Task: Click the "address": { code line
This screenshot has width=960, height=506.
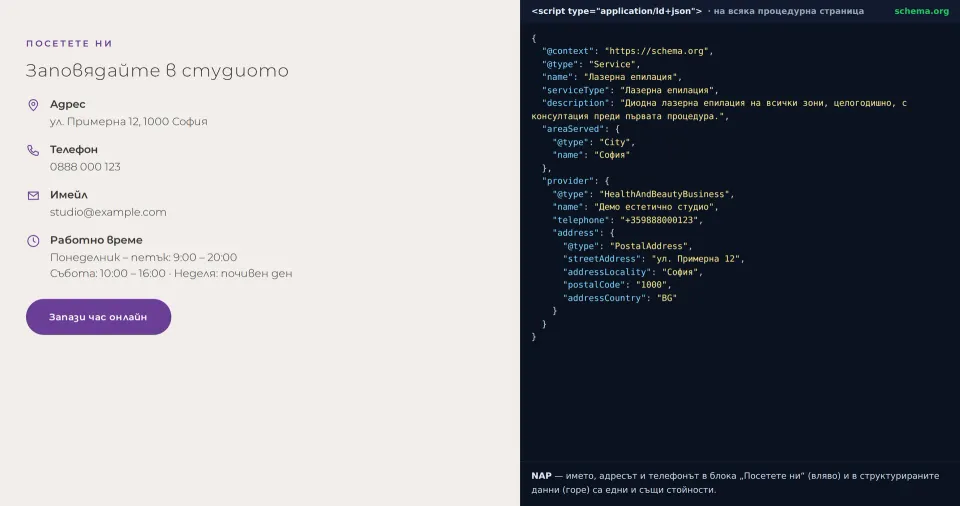Action: click(583, 233)
